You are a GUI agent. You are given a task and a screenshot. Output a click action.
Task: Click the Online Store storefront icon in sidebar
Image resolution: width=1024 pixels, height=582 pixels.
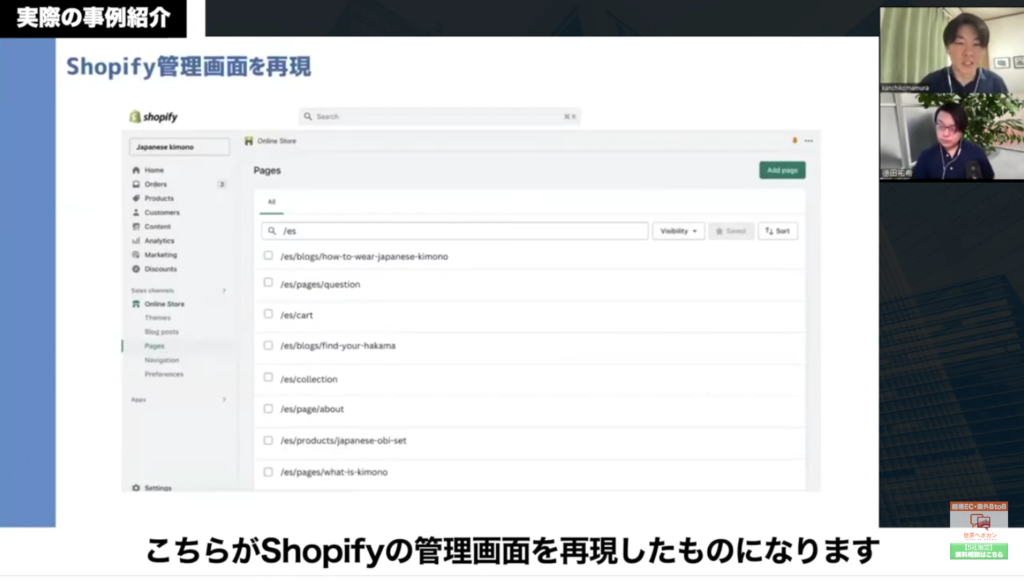(x=136, y=304)
